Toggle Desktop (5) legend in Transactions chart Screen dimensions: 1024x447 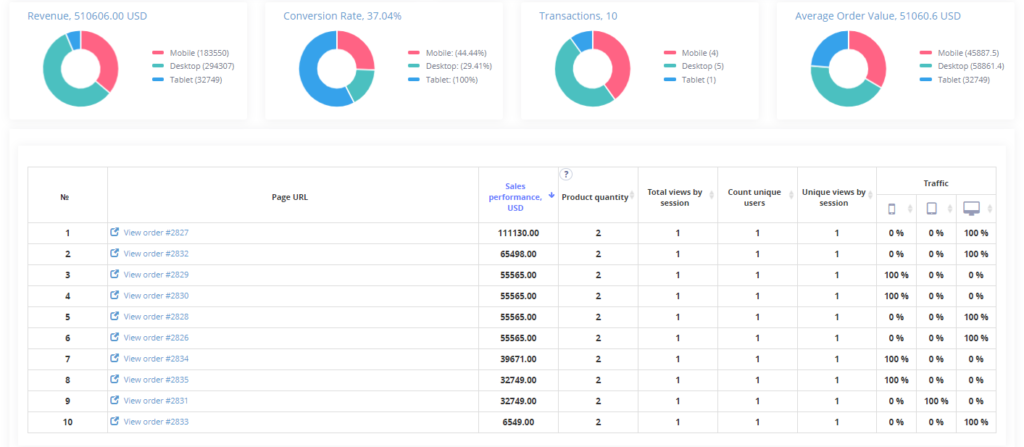pos(694,66)
